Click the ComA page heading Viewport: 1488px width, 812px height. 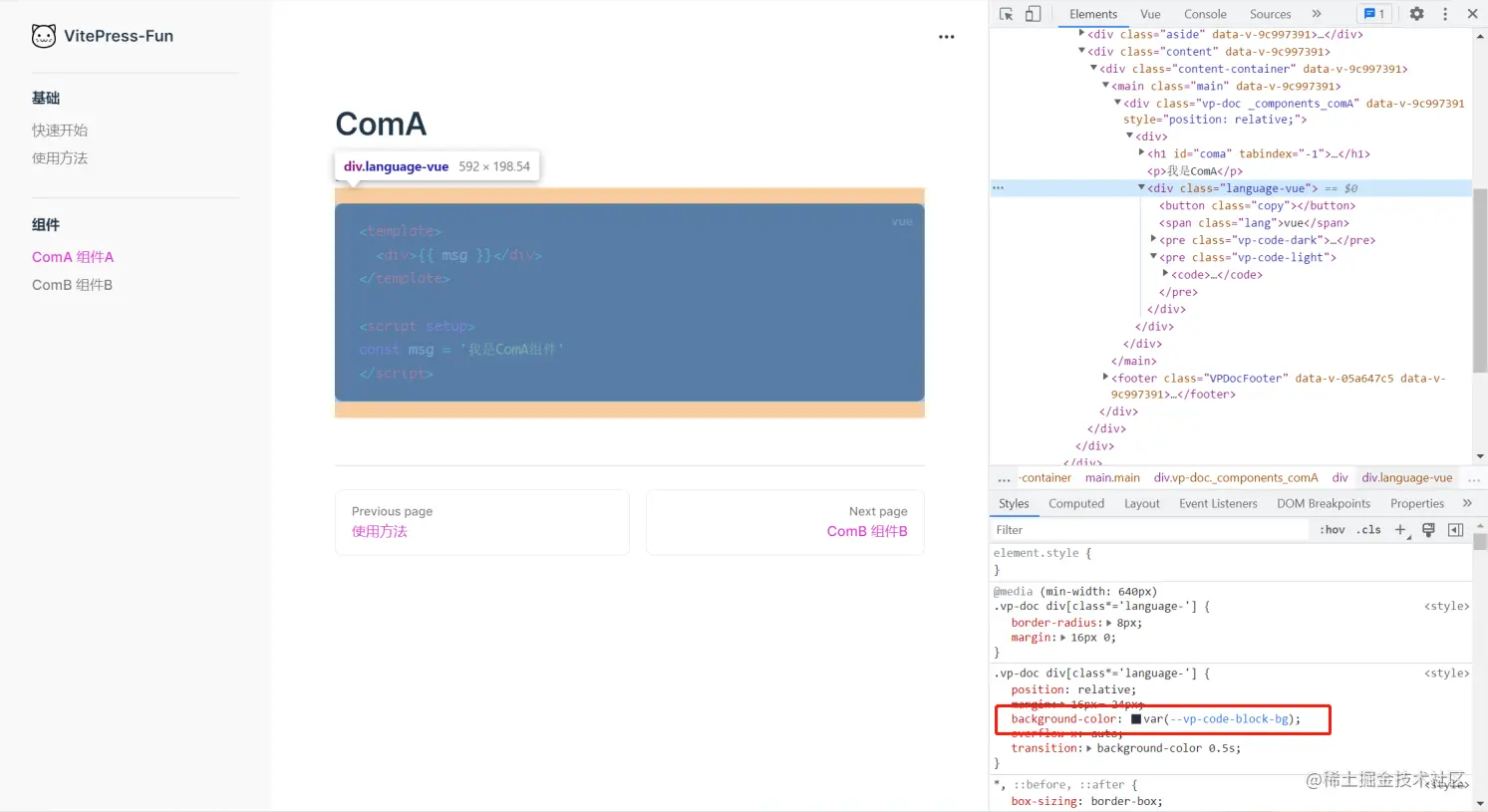click(x=381, y=124)
